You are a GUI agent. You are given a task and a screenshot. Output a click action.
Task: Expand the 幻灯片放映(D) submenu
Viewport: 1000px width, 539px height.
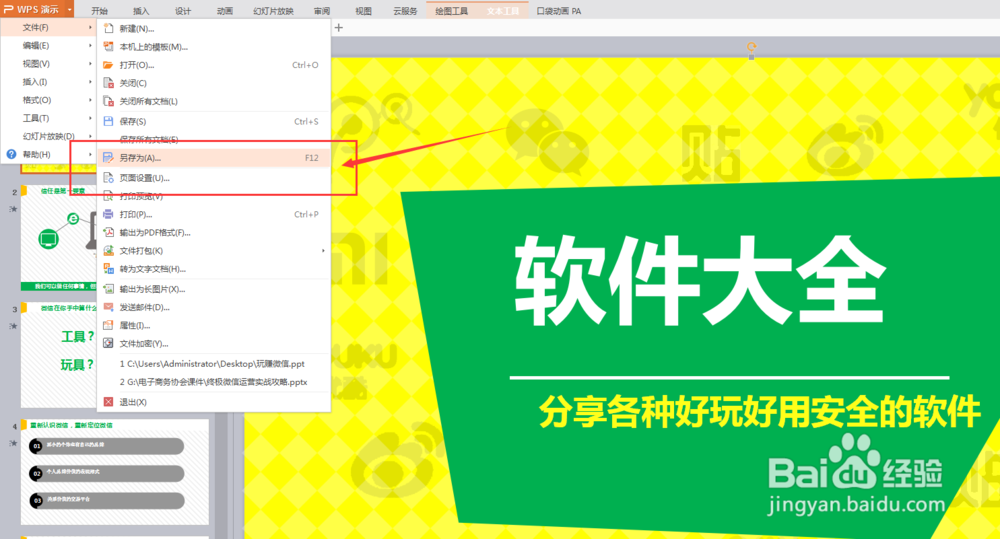[90, 136]
